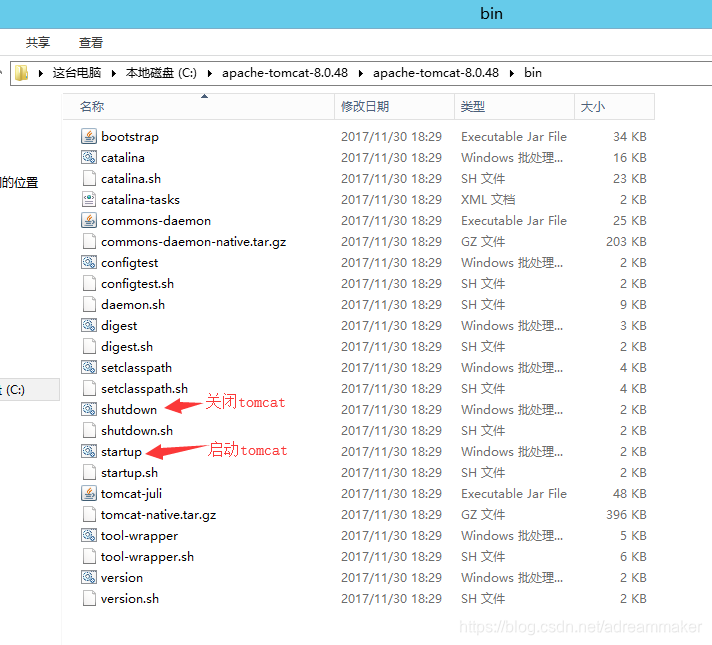The height and width of the screenshot is (645, 712).
Task: Click the 48 KB size of tomcat-juli
Action: point(629,493)
